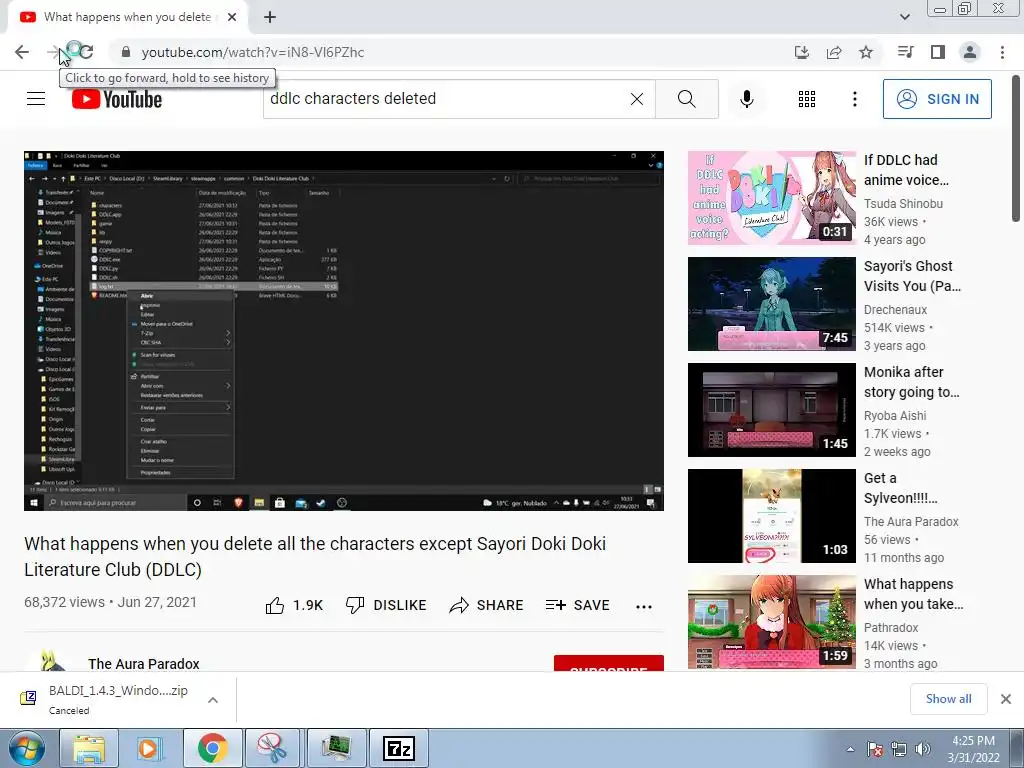Open 'What happens when you take' thumbnail
The width and height of the screenshot is (1024, 768).
click(x=771, y=621)
